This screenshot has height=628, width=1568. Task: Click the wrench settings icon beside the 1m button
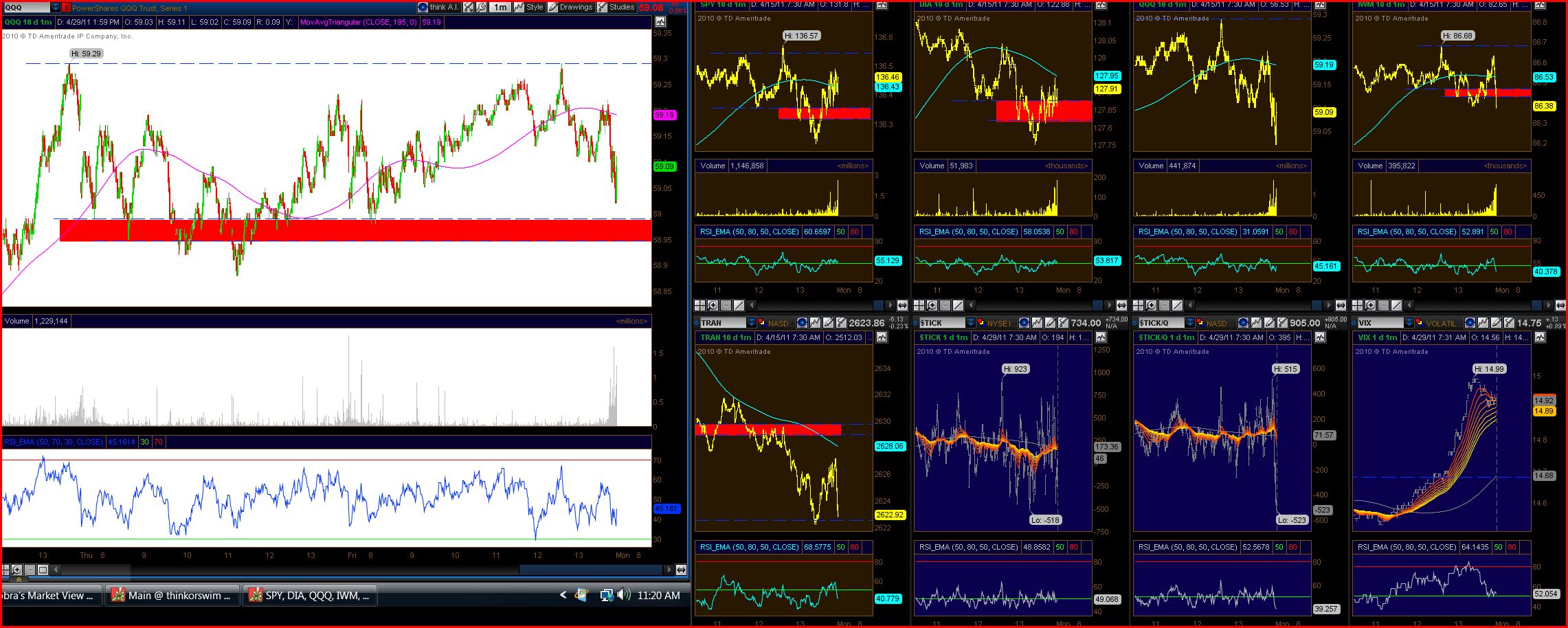point(482,8)
